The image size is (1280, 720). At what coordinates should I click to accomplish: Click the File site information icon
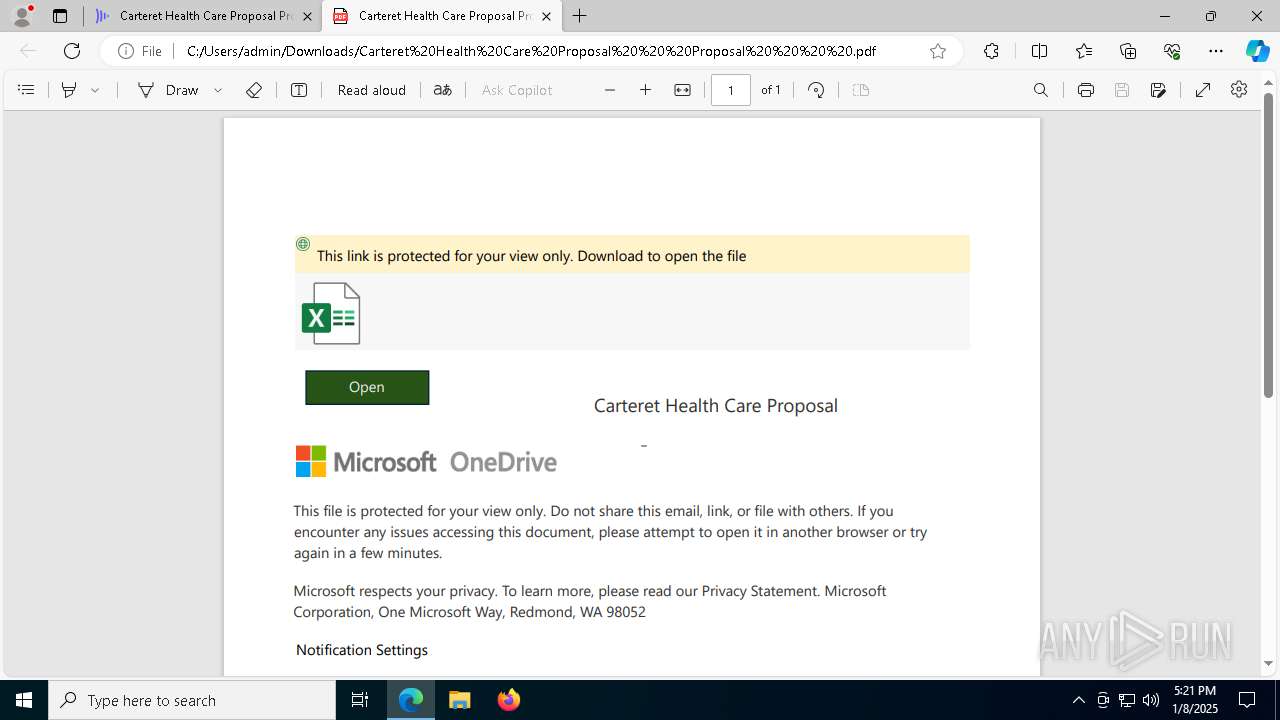[x=140, y=51]
